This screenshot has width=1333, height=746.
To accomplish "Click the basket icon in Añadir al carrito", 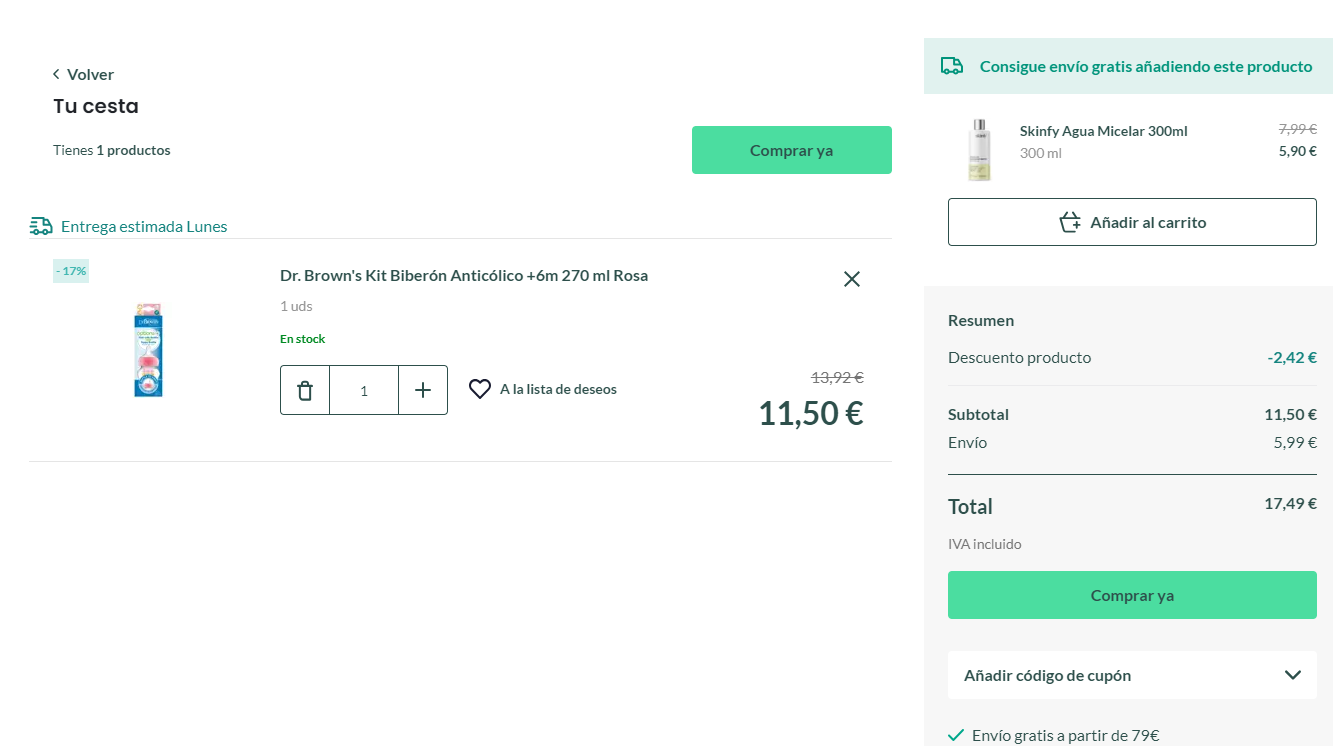I will tap(1070, 222).
